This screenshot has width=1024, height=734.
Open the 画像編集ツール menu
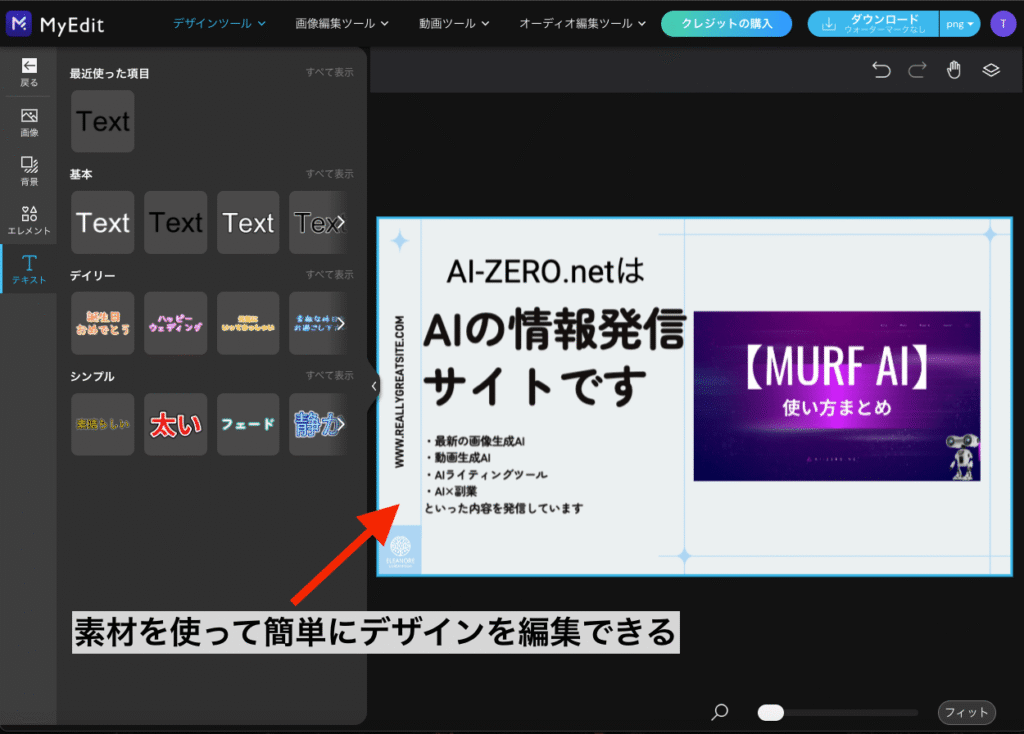click(342, 24)
